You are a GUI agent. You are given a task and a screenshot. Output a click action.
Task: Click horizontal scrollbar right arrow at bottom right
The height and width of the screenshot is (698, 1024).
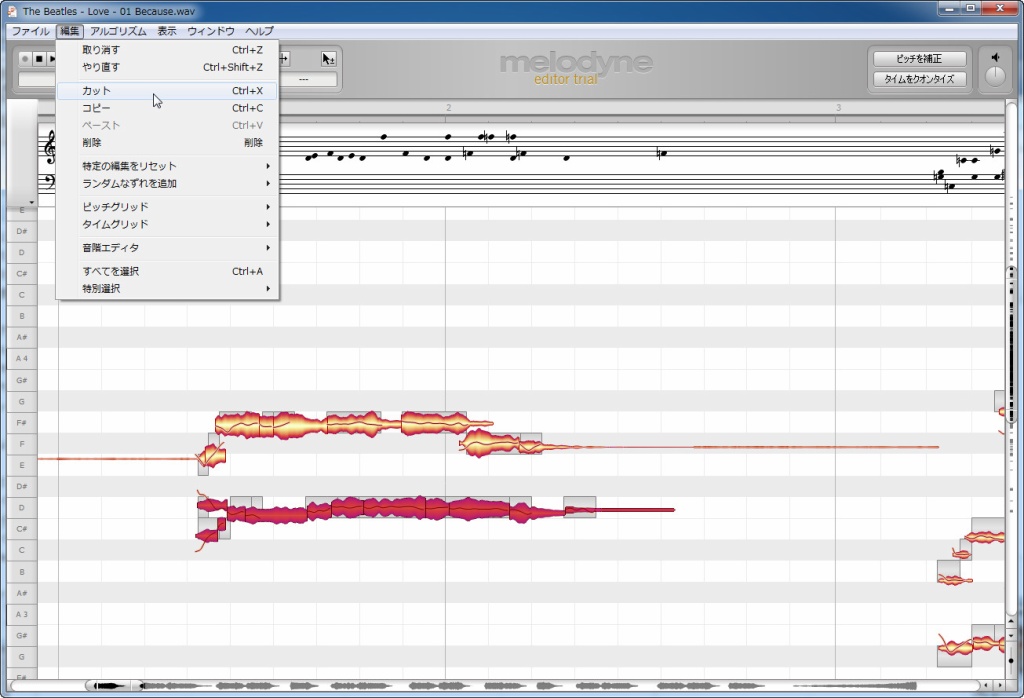(1000, 685)
